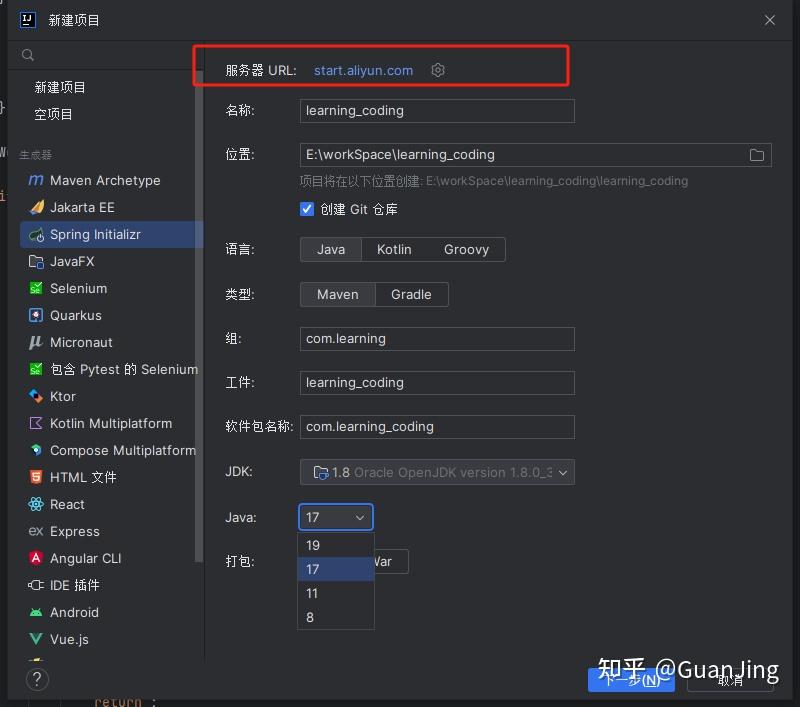This screenshot has height=707, width=800.
Task: Open server URL settings via gear icon
Action: click(437, 70)
